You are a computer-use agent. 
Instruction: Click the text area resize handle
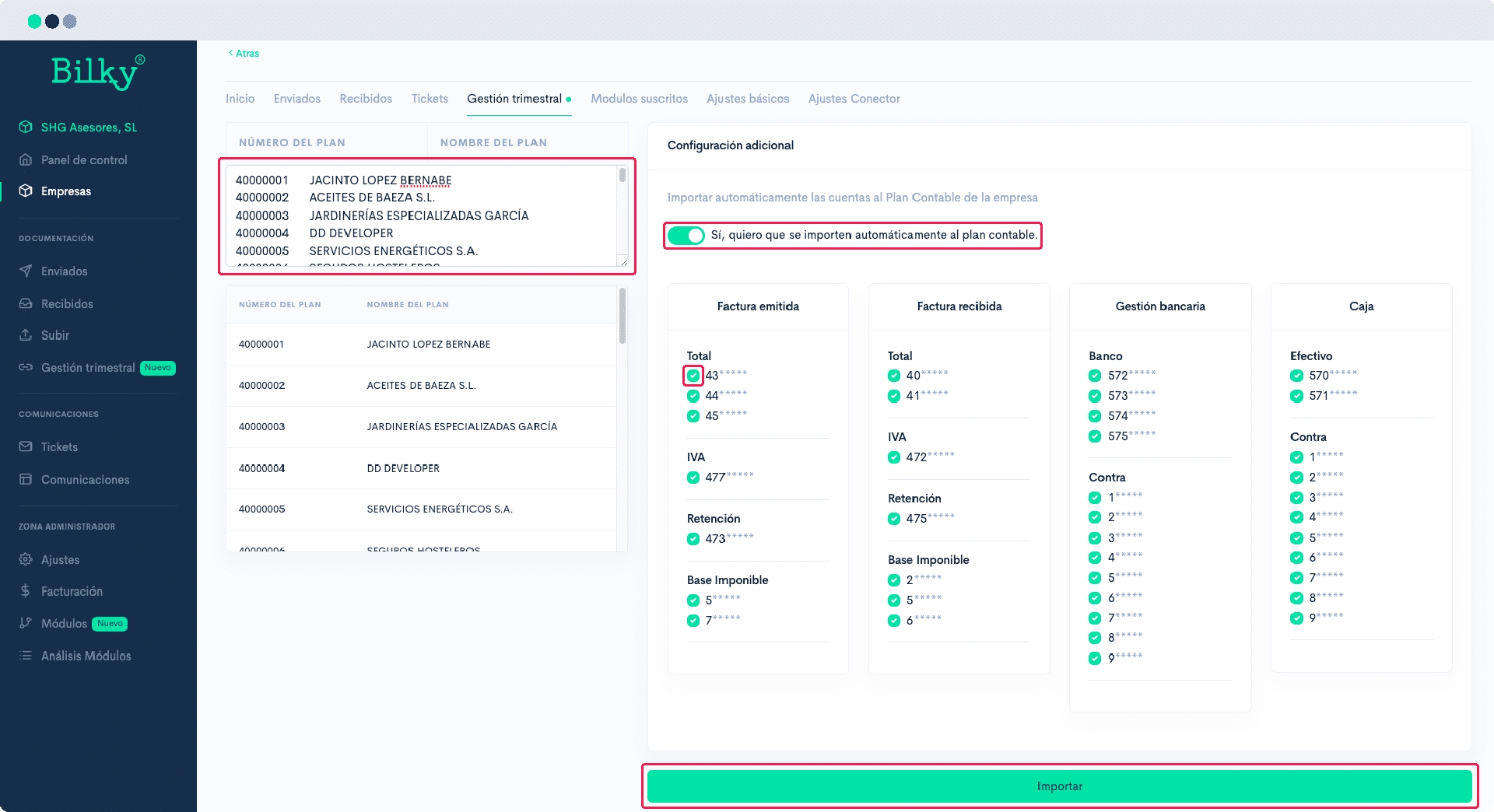click(622, 261)
